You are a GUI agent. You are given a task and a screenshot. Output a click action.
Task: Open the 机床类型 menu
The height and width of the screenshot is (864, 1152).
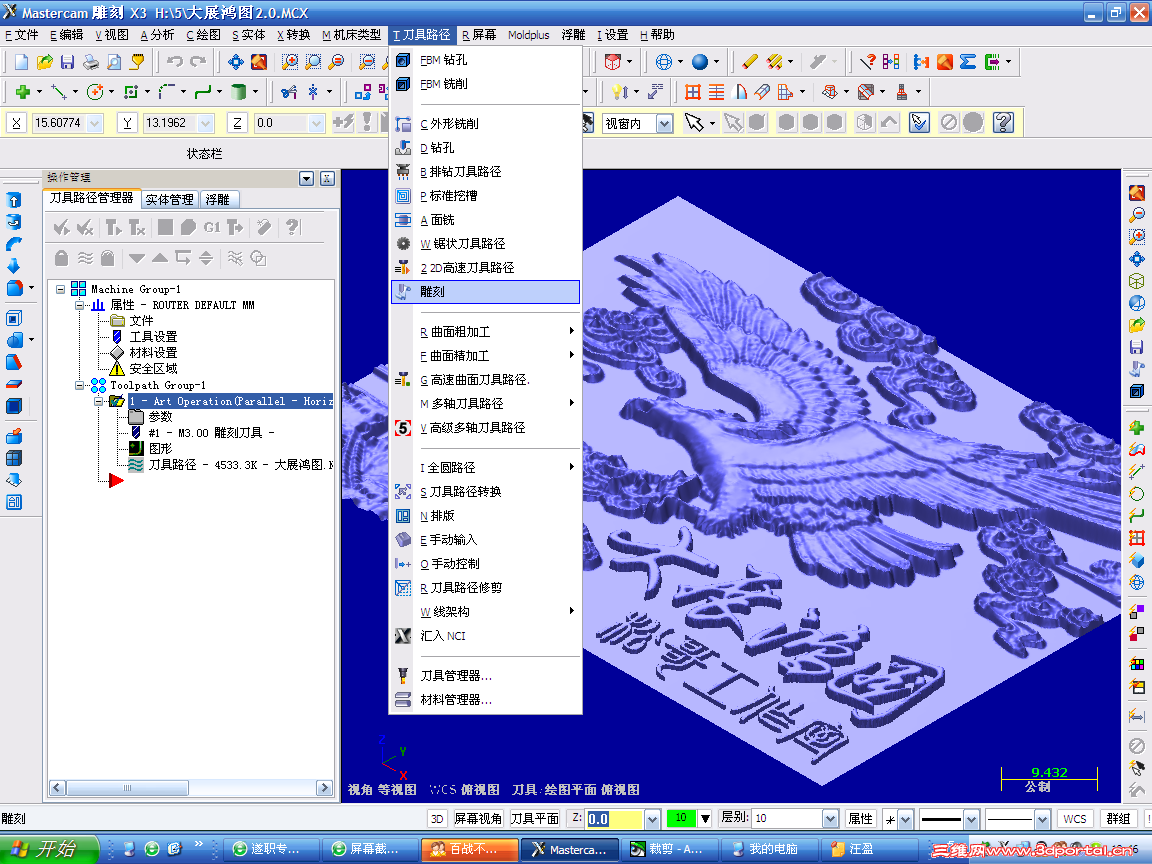[x=352, y=35]
